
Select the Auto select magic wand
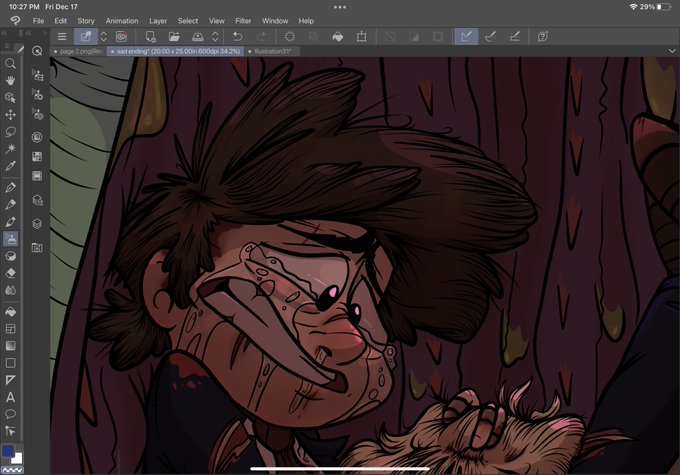[10, 149]
